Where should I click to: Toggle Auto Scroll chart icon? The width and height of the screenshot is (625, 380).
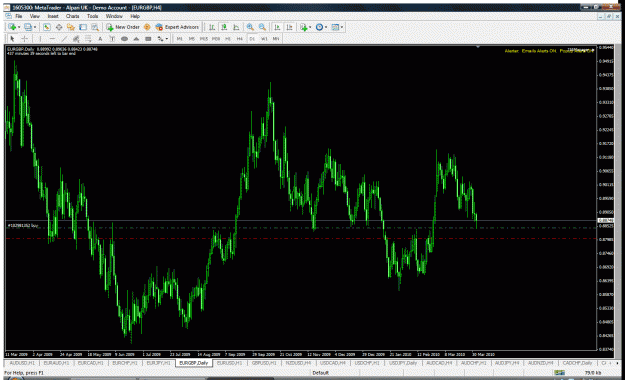click(277, 27)
